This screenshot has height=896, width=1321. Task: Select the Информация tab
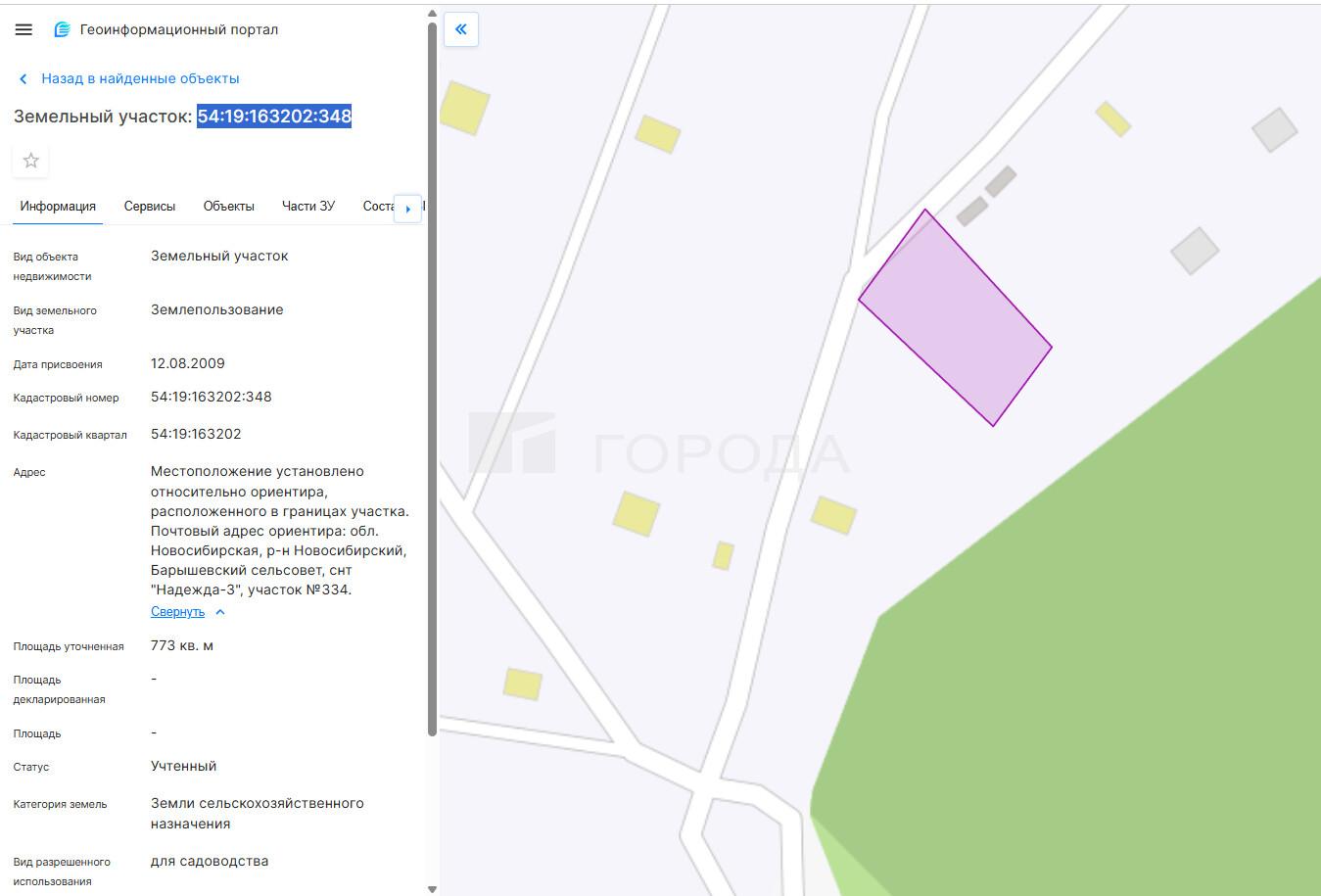[58, 207]
